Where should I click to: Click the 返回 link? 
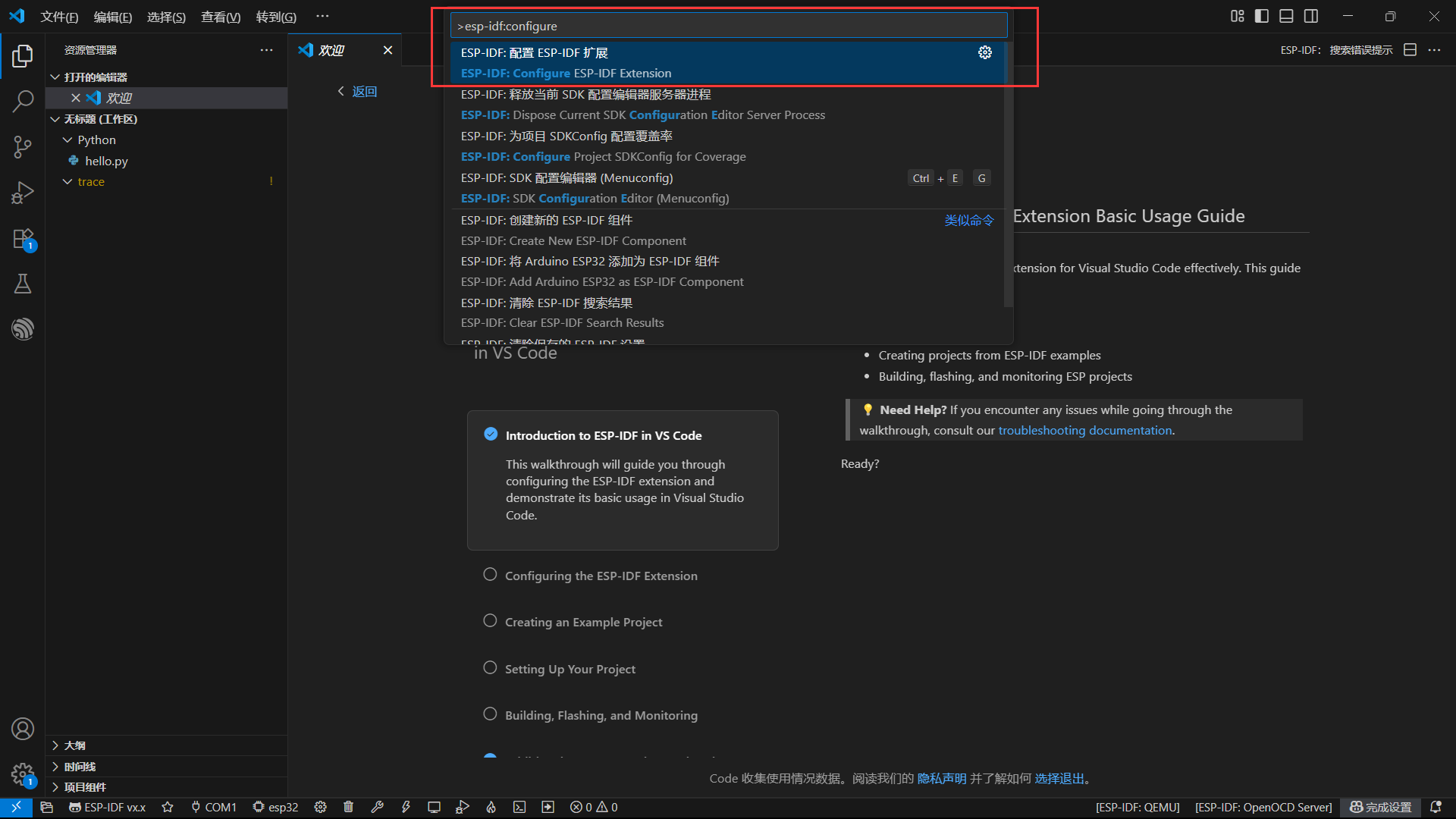pos(365,92)
